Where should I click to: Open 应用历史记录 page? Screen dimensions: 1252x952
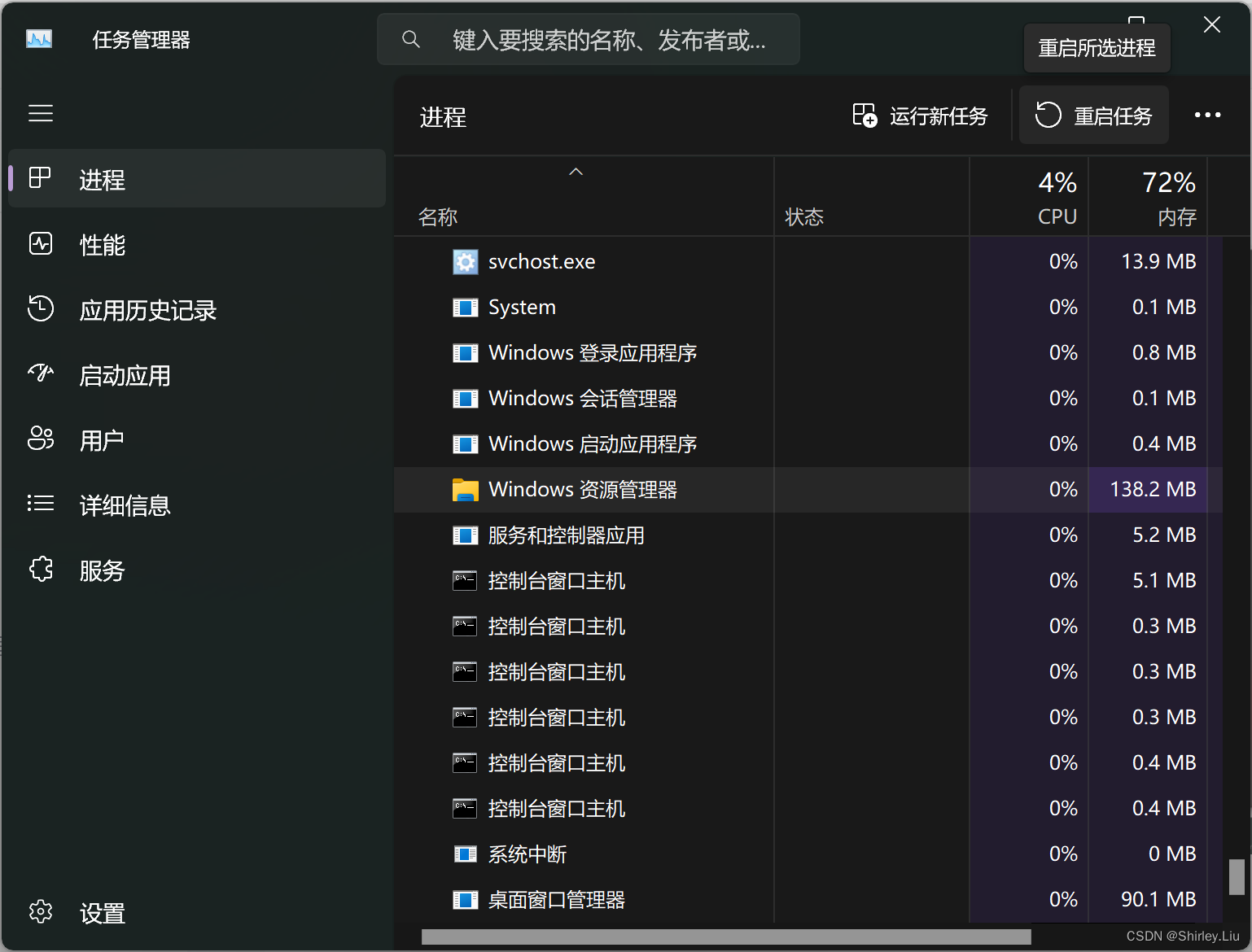click(x=197, y=309)
